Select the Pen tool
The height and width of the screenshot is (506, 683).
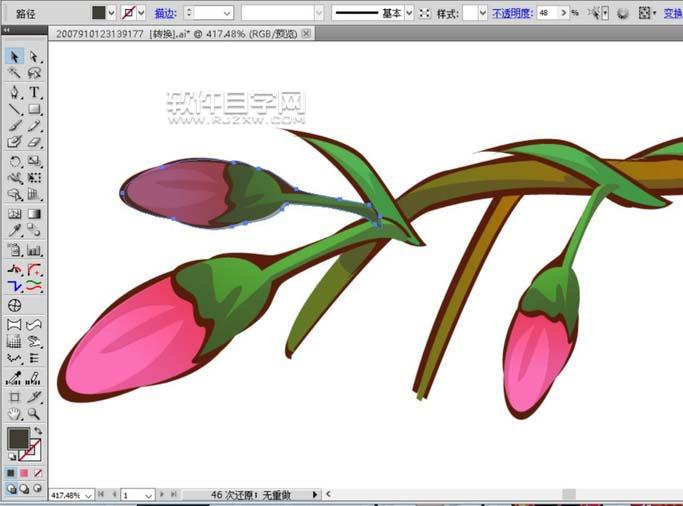[15, 92]
